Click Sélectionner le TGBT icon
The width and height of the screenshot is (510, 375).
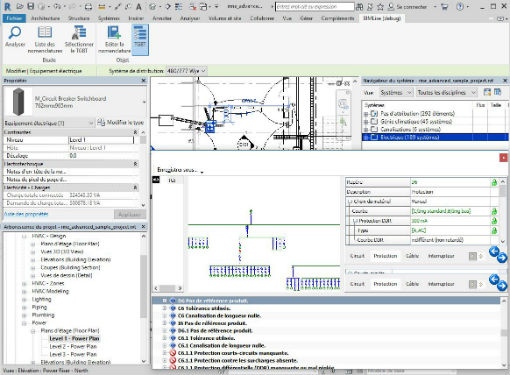point(79,33)
